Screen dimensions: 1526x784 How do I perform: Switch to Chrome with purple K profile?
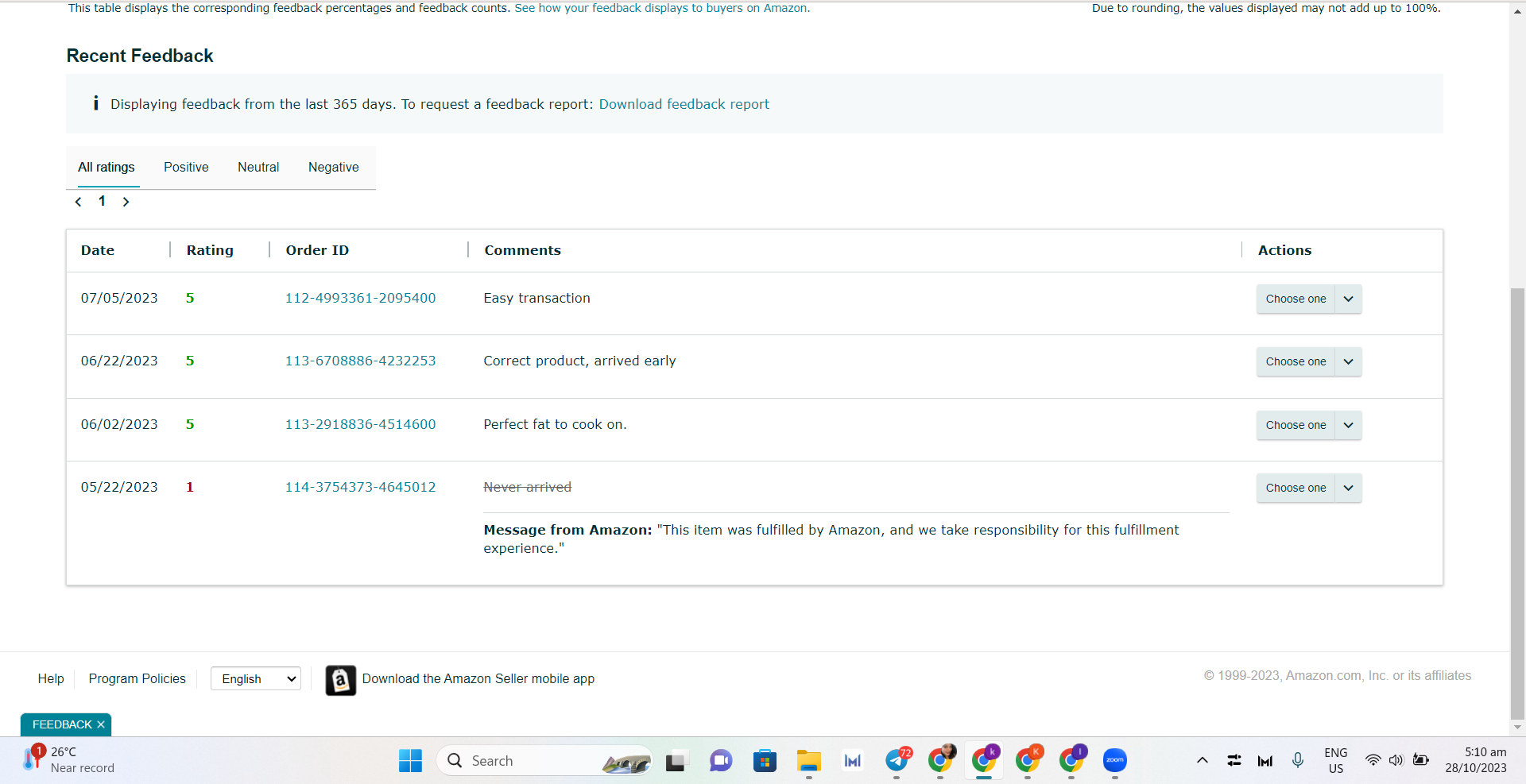coord(985,760)
